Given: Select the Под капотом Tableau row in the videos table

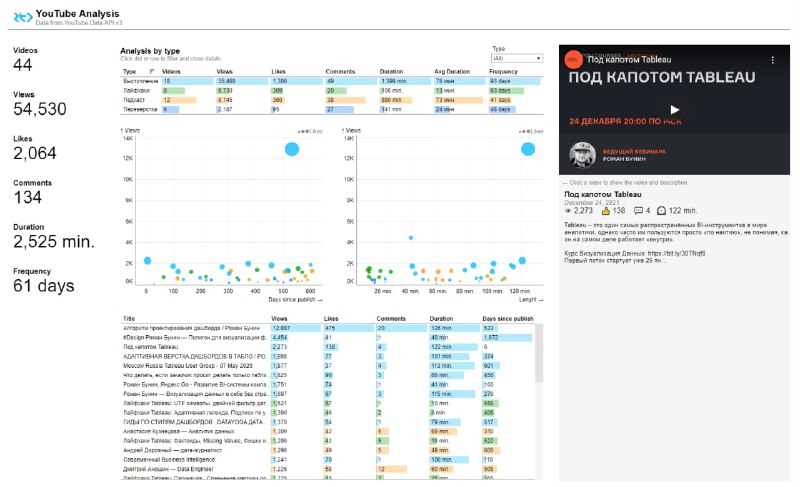Looking at the screenshot, I should tap(328, 347).
